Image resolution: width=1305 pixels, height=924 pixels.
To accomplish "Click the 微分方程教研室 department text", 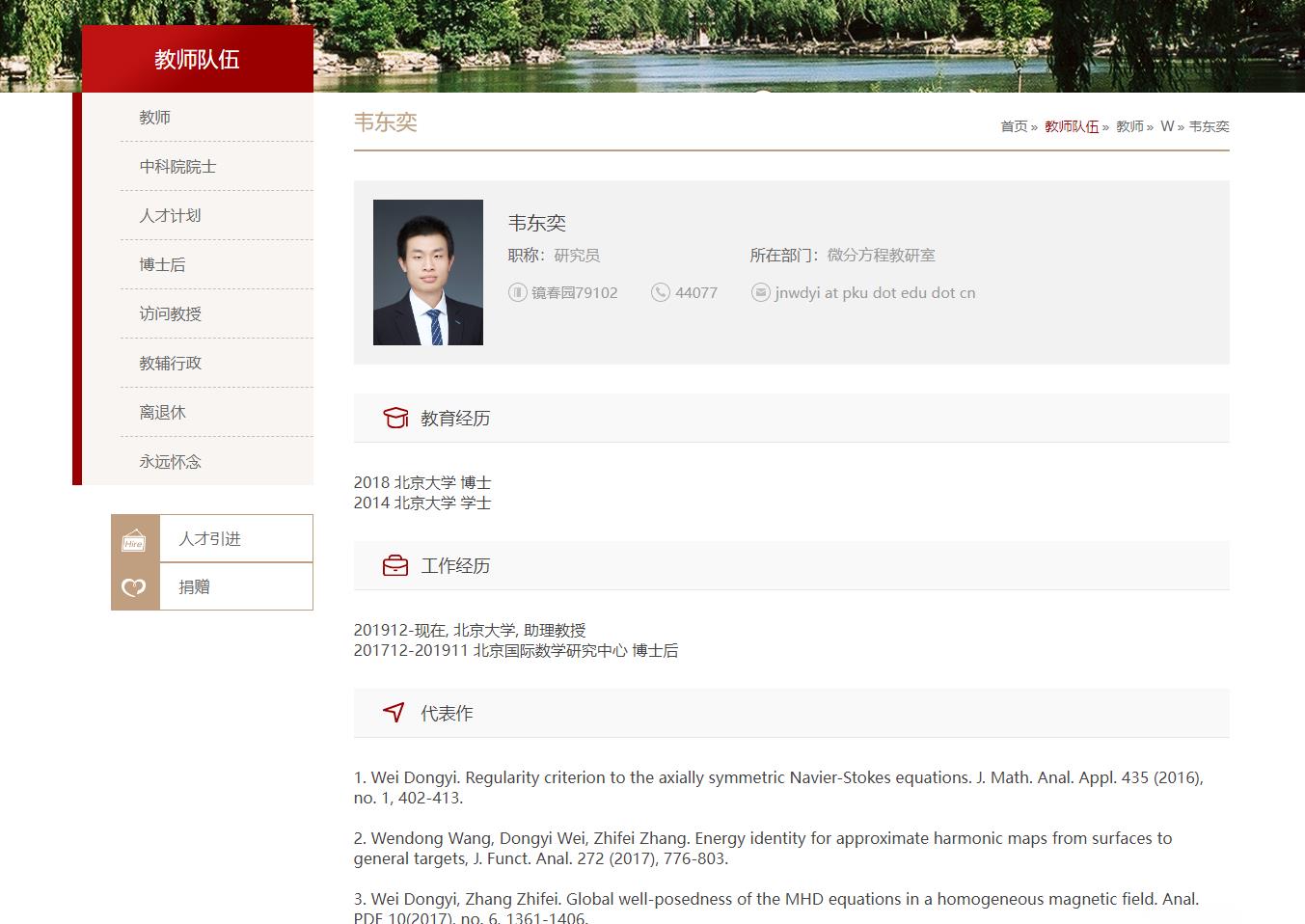I will click(882, 255).
